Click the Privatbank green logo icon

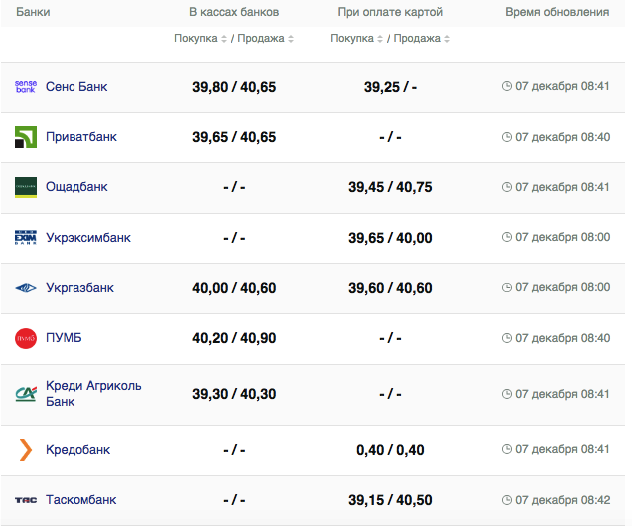click(26, 137)
